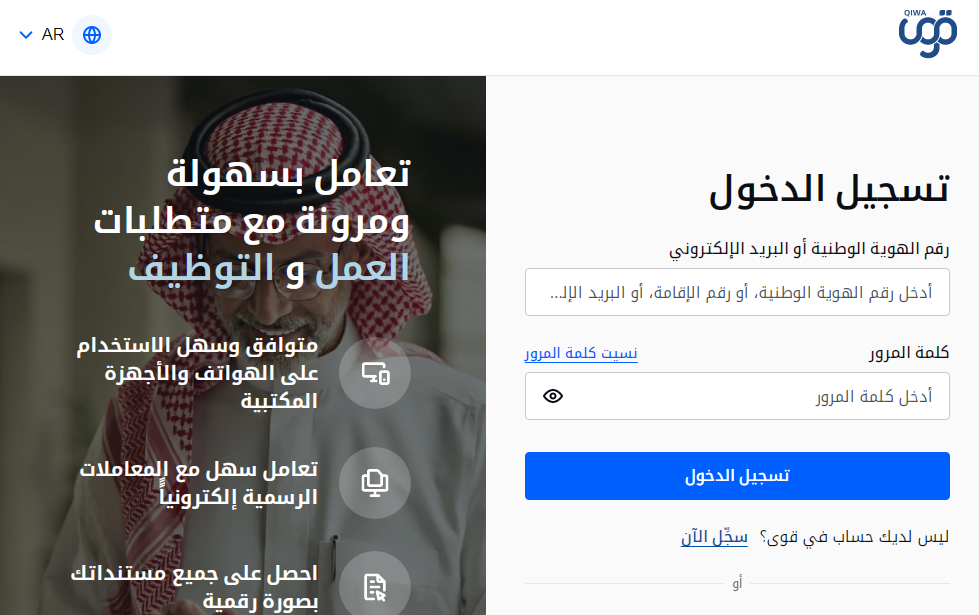Focus the national ID or email field
The image size is (979, 615).
(x=737, y=292)
